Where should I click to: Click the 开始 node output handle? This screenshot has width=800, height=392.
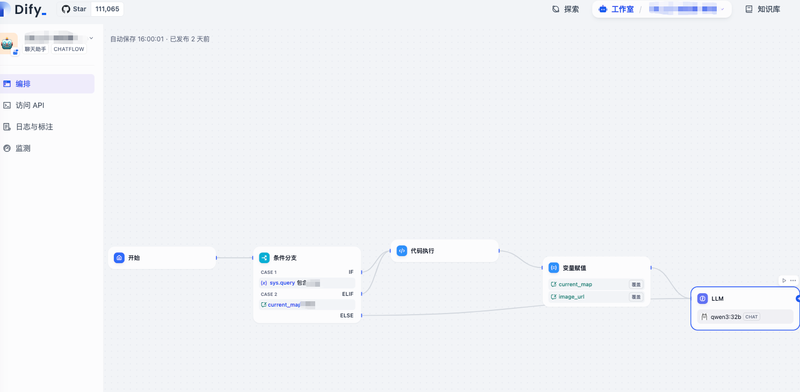click(216, 258)
